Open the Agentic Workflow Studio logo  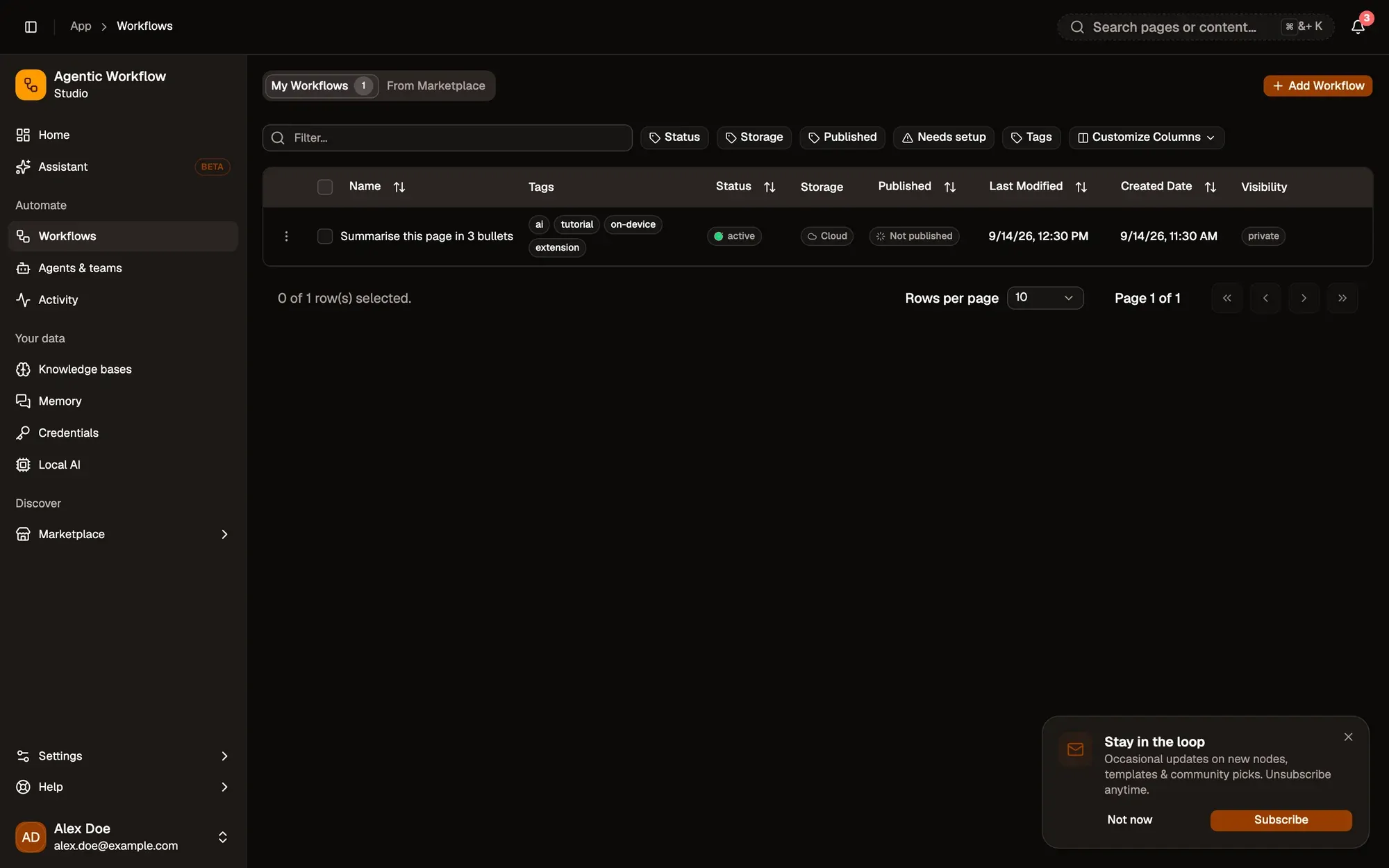pyautogui.click(x=31, y=85)
